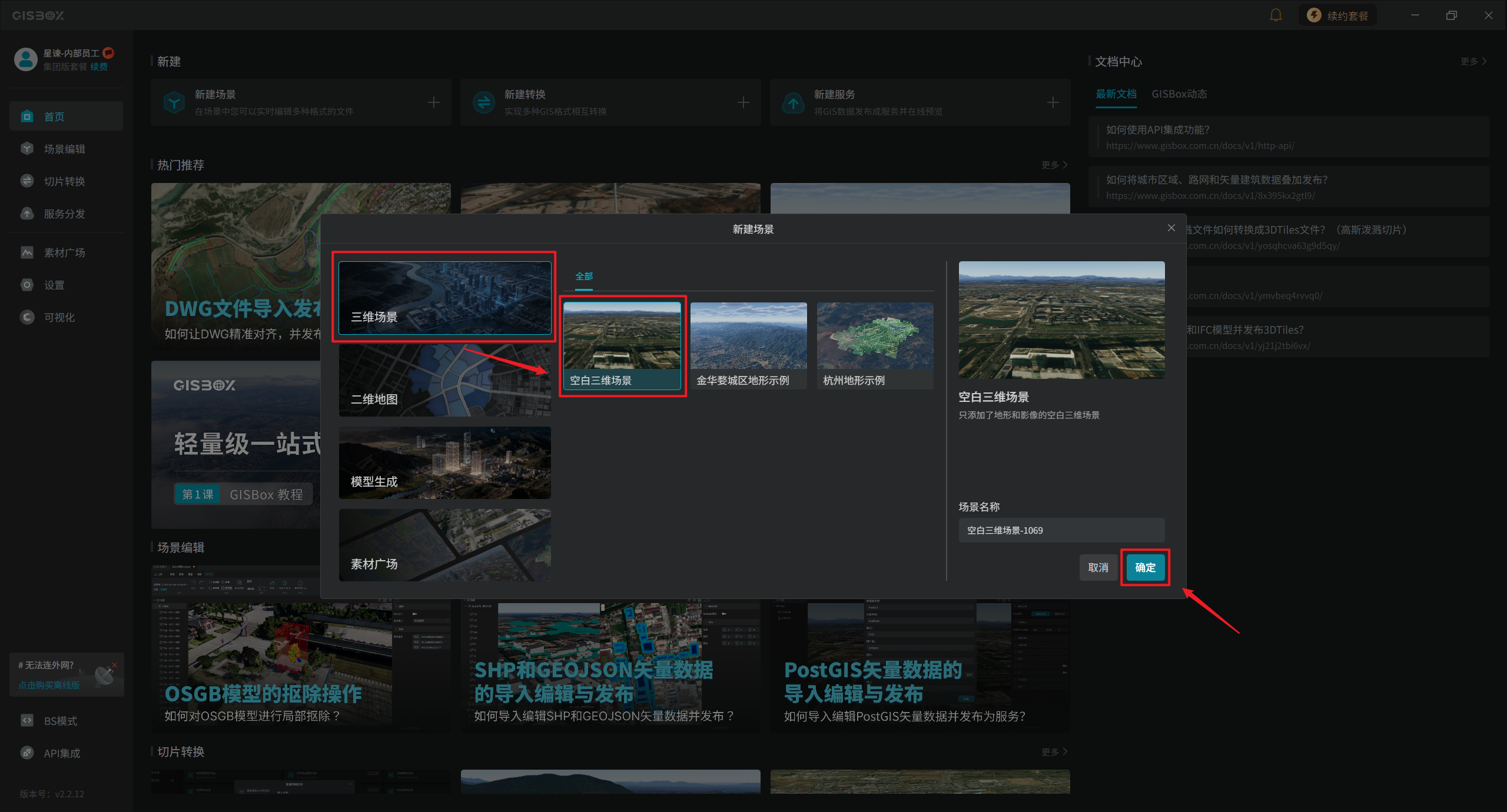The image size is (1507, 812).
Task: Open the 设置 gear icon
Action: (27, 285)
